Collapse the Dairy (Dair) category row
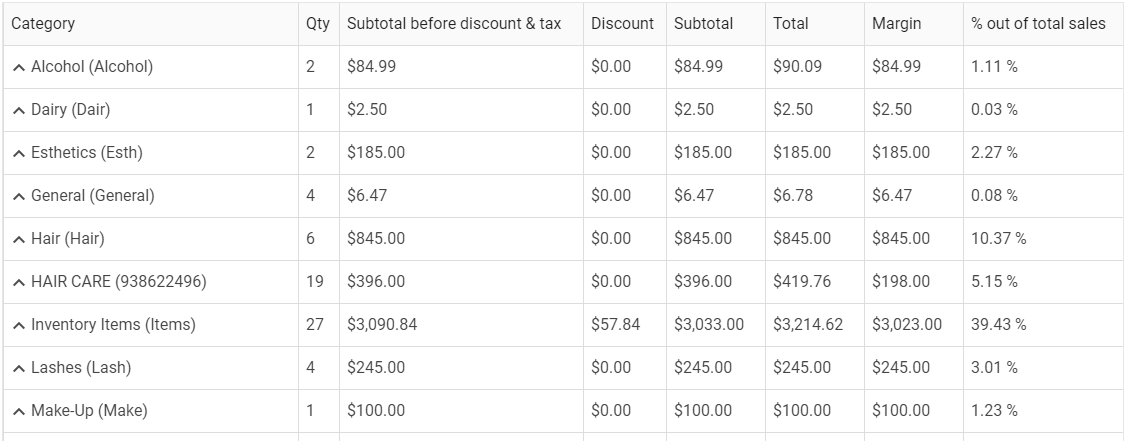The image size is (1127, 441). [19, 110]
